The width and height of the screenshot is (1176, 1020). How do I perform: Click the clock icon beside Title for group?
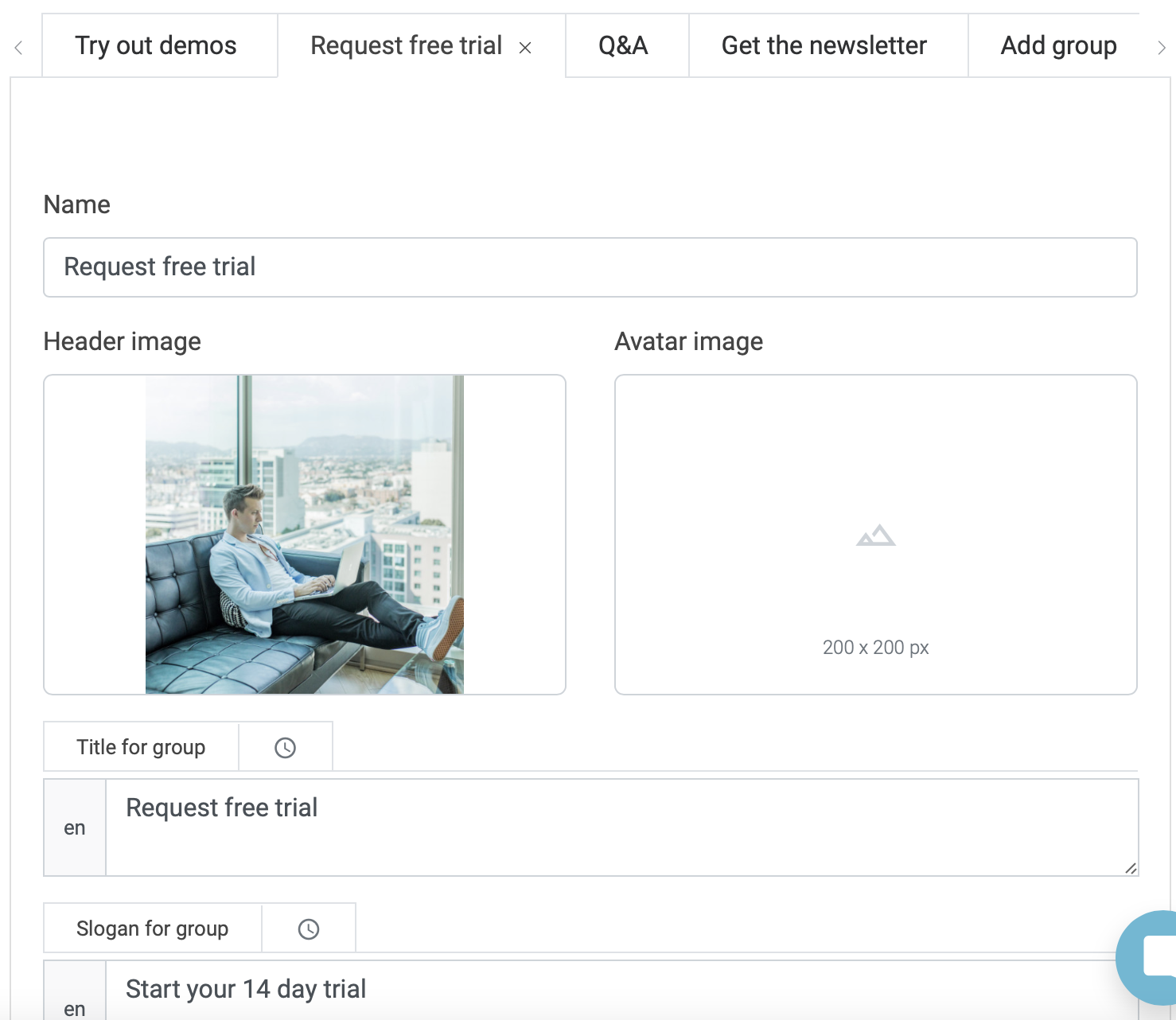point(285,746)
